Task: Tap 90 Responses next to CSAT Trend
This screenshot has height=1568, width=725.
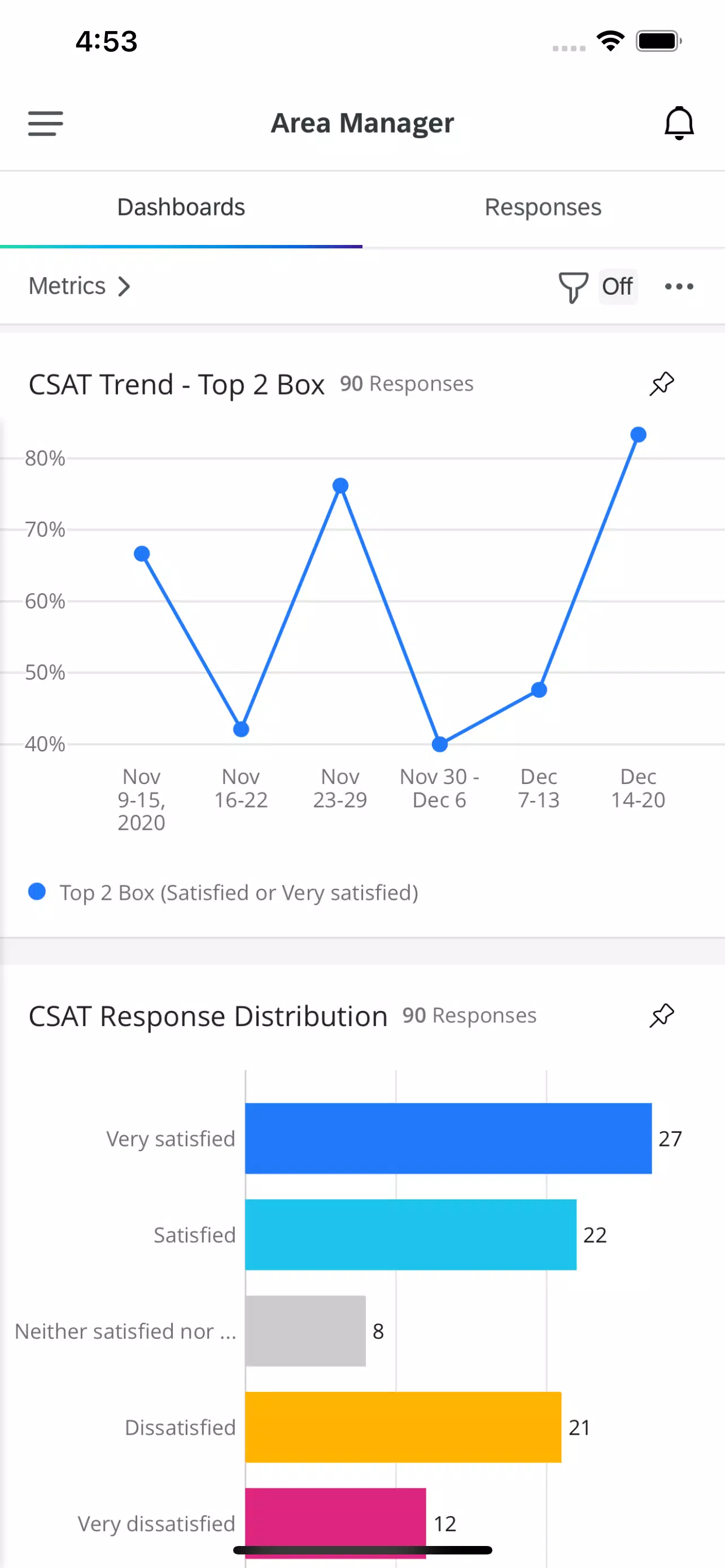Action: pos(407,383)
